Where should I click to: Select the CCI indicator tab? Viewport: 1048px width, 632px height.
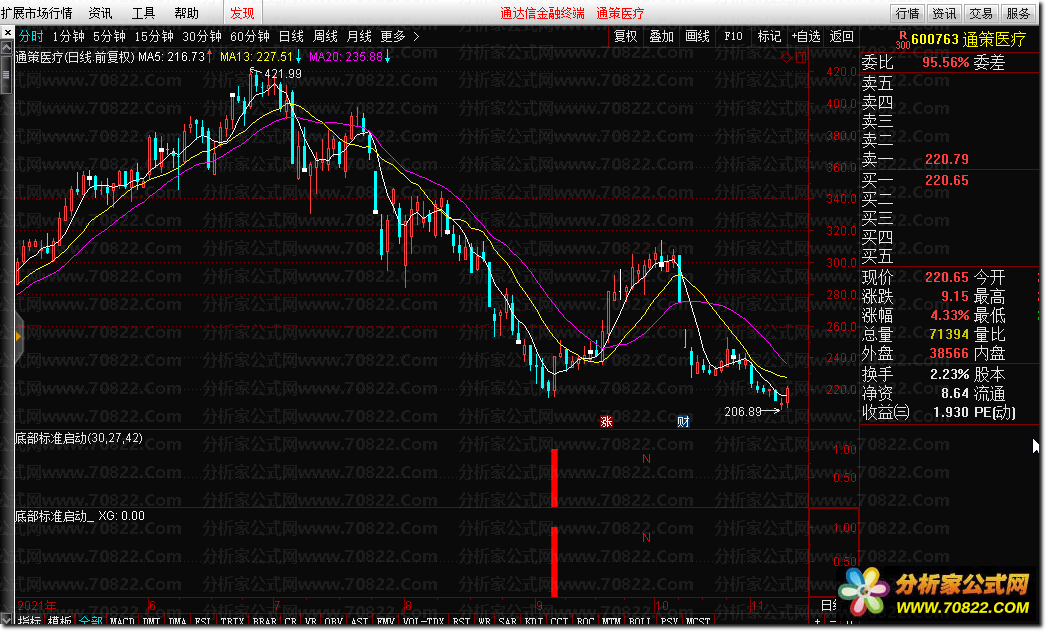(559, 621)
